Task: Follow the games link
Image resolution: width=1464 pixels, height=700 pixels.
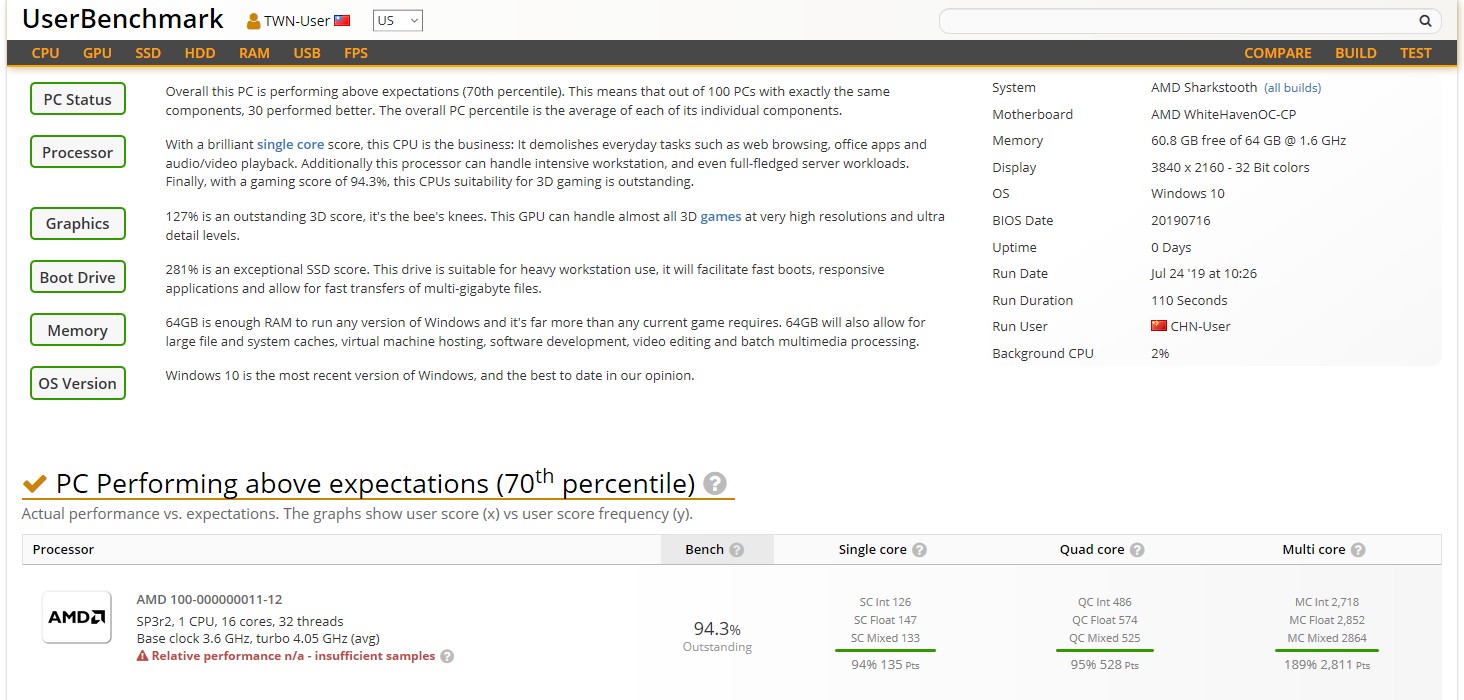Action: (721, 216)
